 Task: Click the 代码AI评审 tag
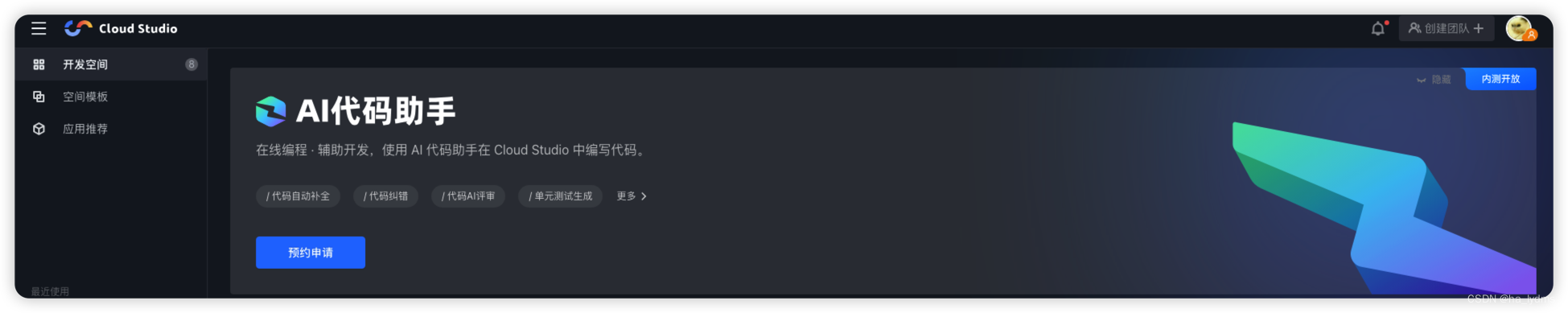468,196
